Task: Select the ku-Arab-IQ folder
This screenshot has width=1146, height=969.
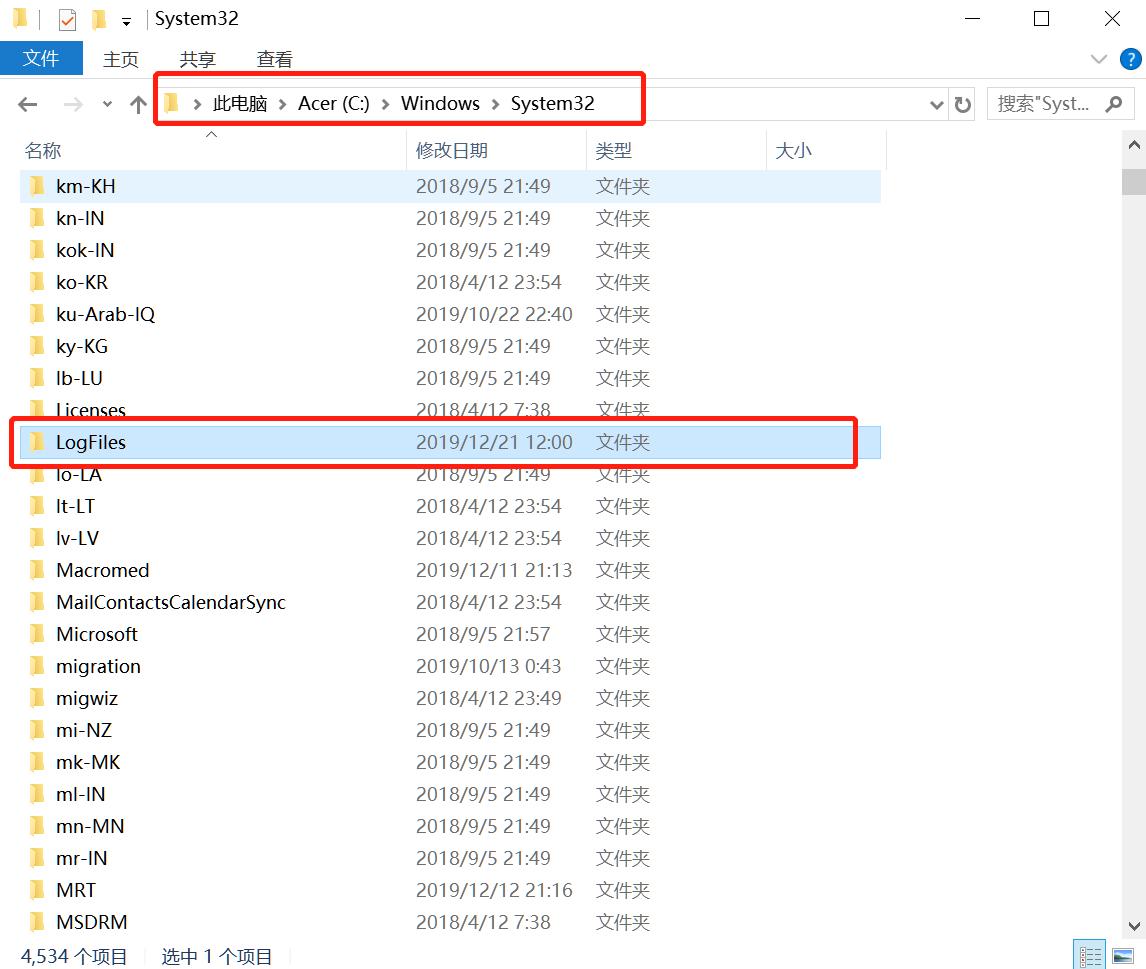Action: pos(450,314)
